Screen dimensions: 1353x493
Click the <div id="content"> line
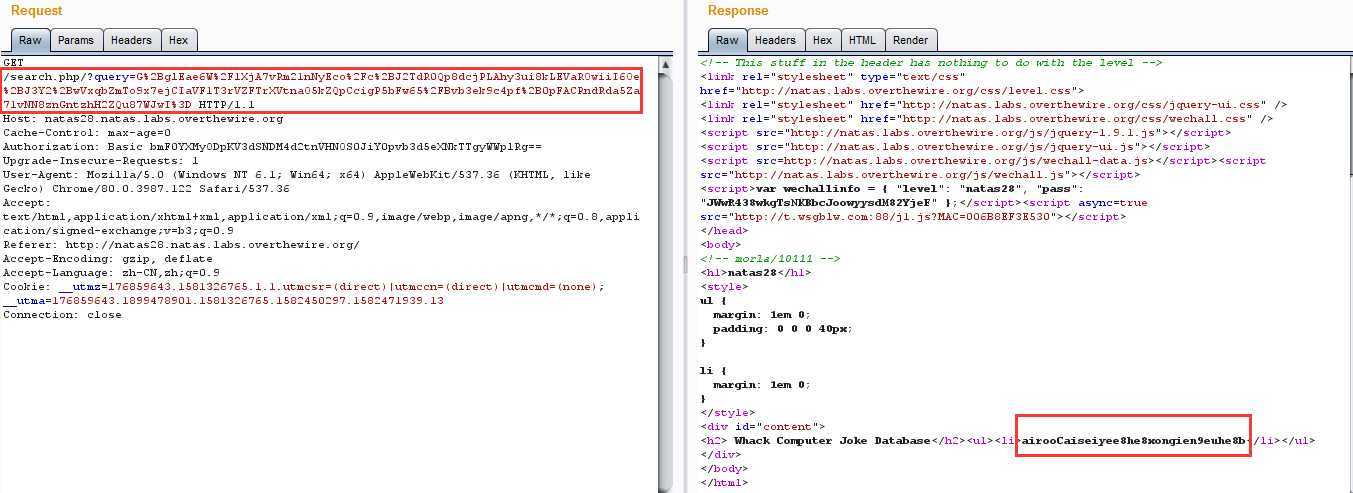tap(762, 426)
